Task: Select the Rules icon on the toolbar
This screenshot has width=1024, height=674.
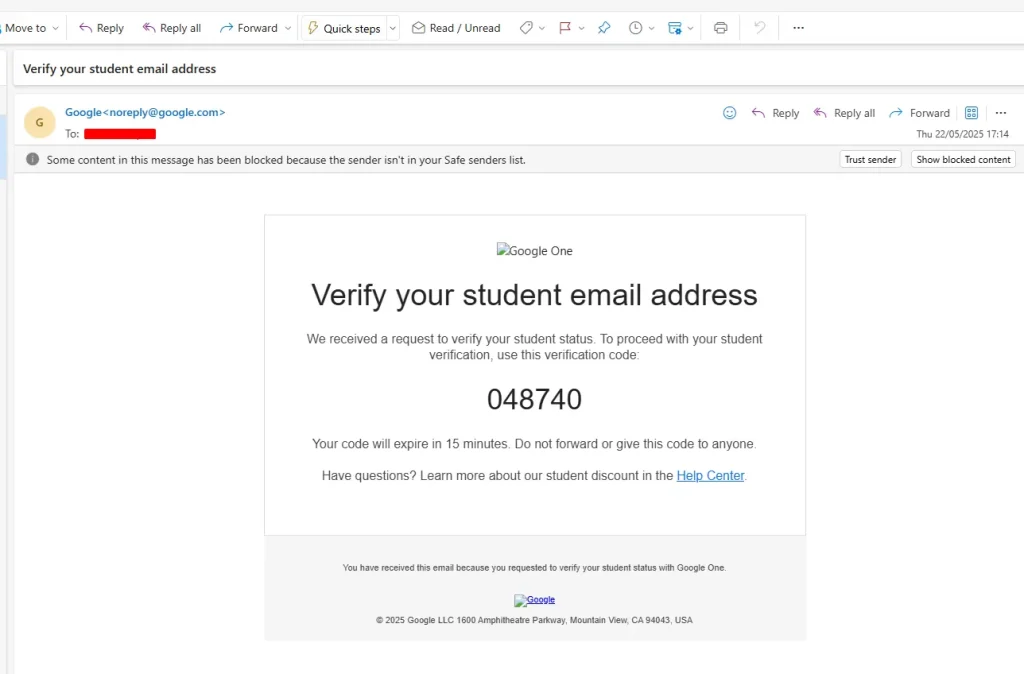Action: [x=675, y=28]
